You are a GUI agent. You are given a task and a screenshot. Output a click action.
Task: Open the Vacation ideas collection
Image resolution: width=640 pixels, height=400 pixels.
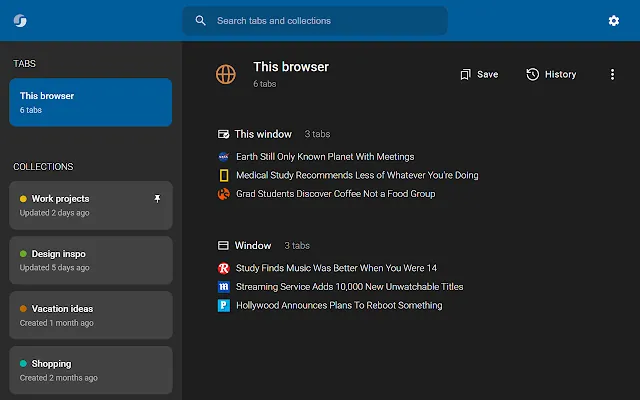pos(91,315)
